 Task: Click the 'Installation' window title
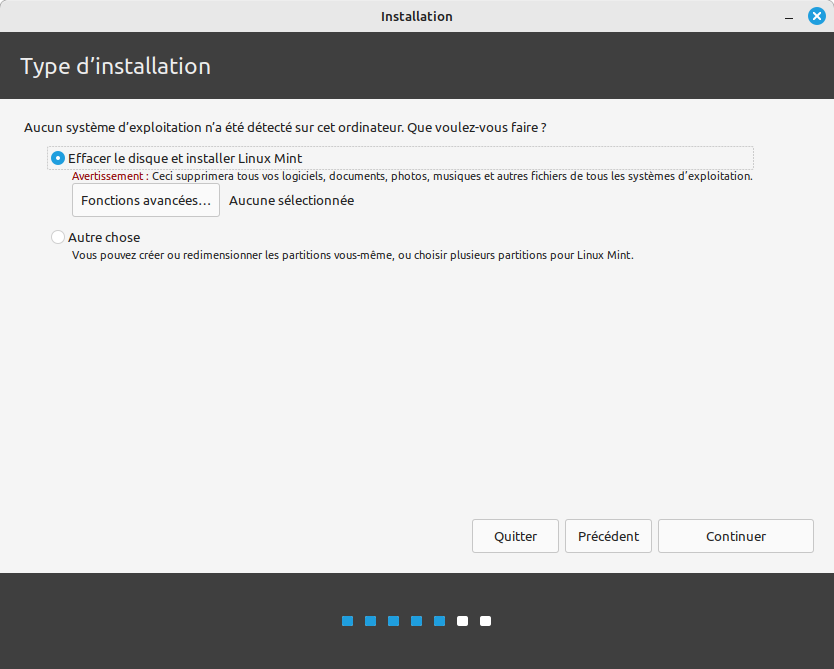[416, 16]
